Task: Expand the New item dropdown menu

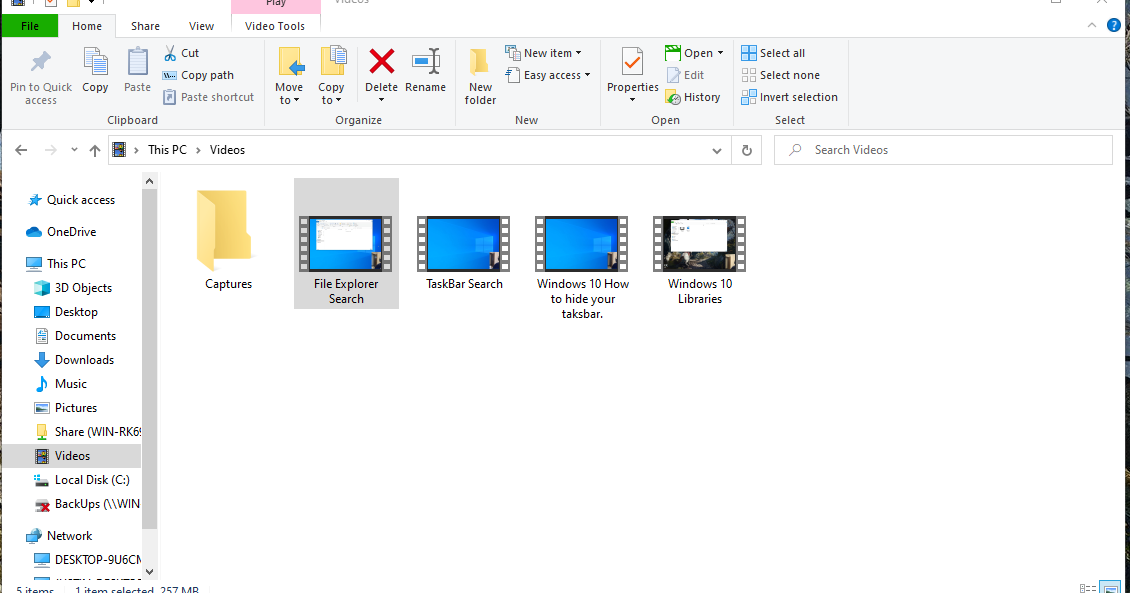Action: (545, 52)
